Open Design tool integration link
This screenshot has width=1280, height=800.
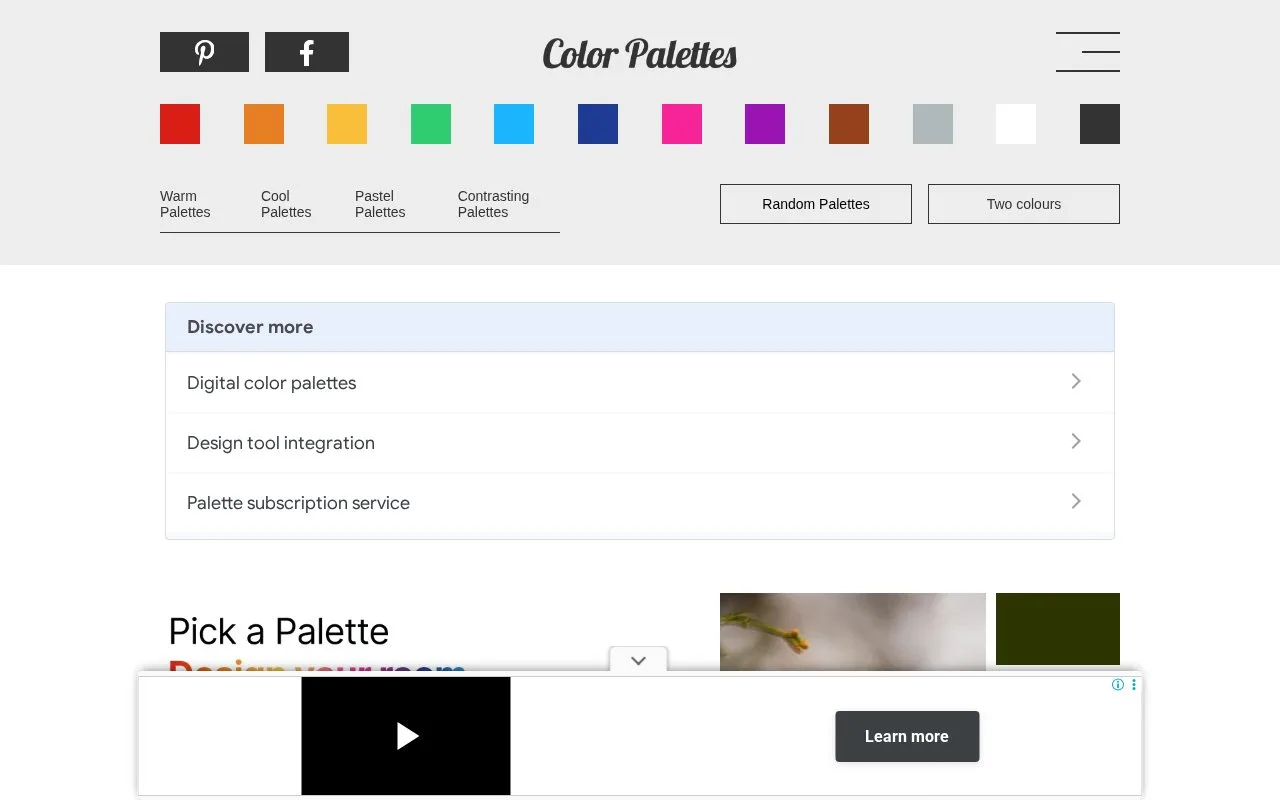pos(640,443)
